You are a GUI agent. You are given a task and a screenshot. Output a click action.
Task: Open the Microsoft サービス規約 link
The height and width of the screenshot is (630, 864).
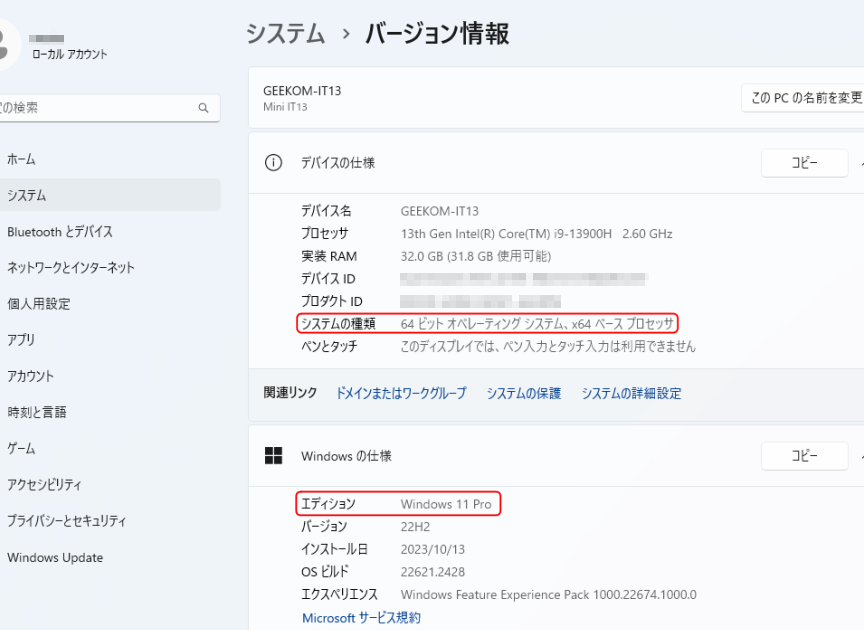tap(361, 618)
